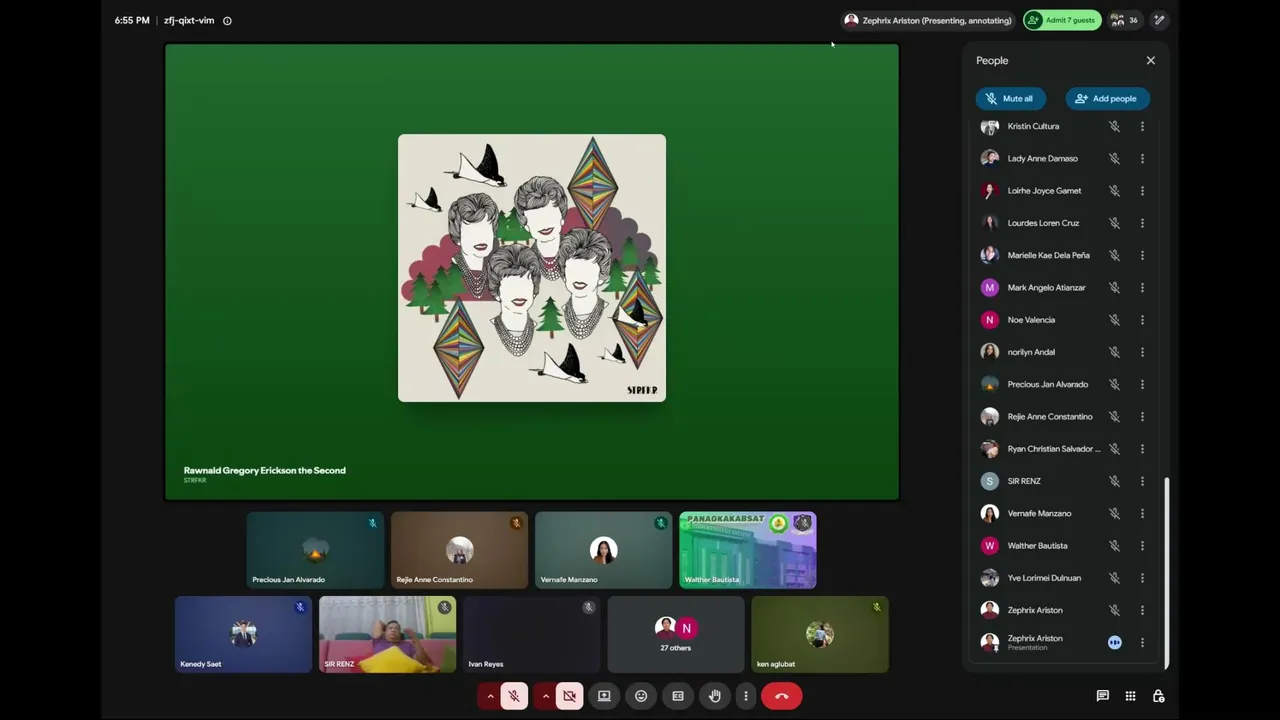The width and height of the screenshot is (1280, 720).
Task: Click audio indicator on Zephrix Ariston Presentation row
Action: click(1114, 643)
